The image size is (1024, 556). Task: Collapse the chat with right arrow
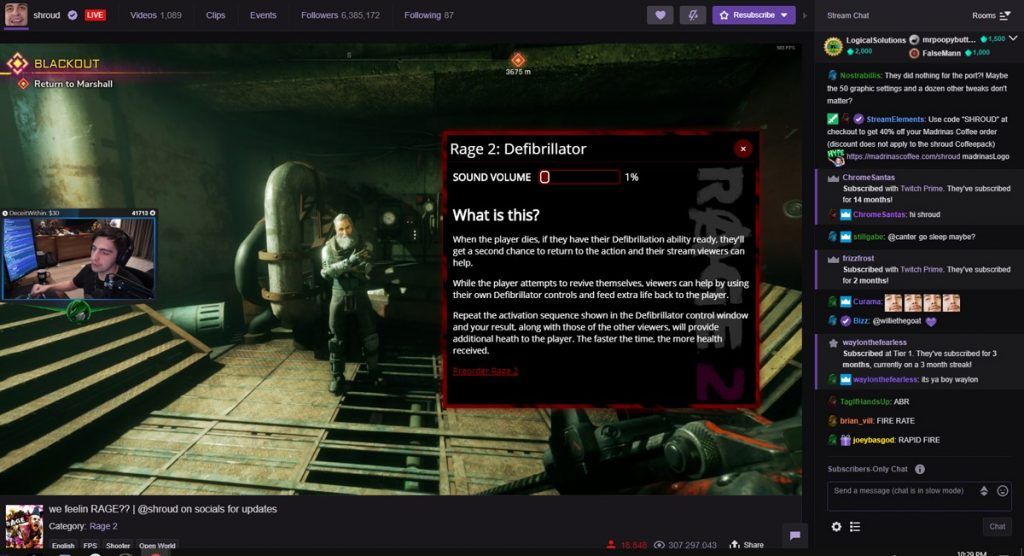coord(805,15)
